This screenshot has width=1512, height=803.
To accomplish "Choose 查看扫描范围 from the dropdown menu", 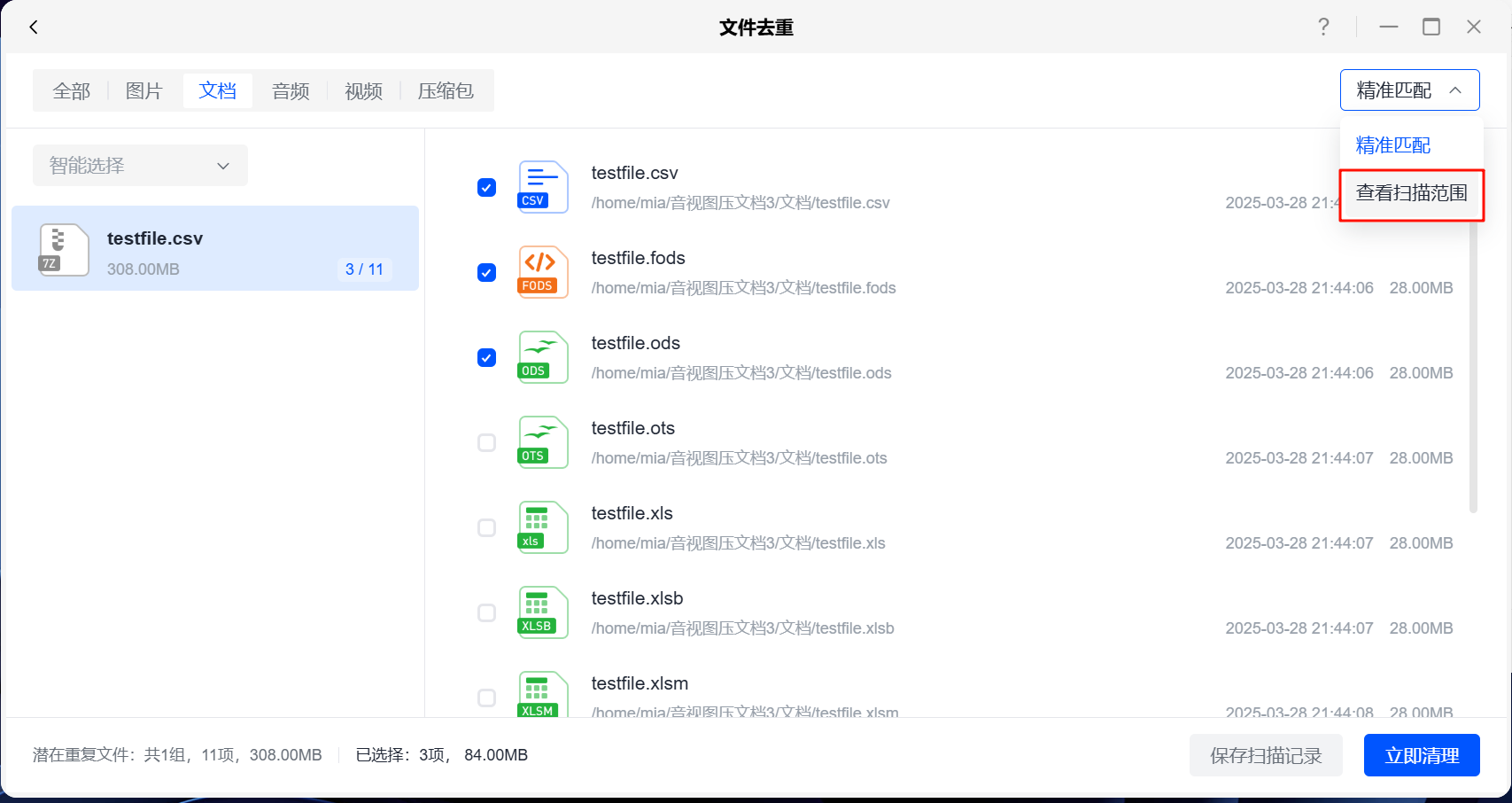I will 1411,193.
